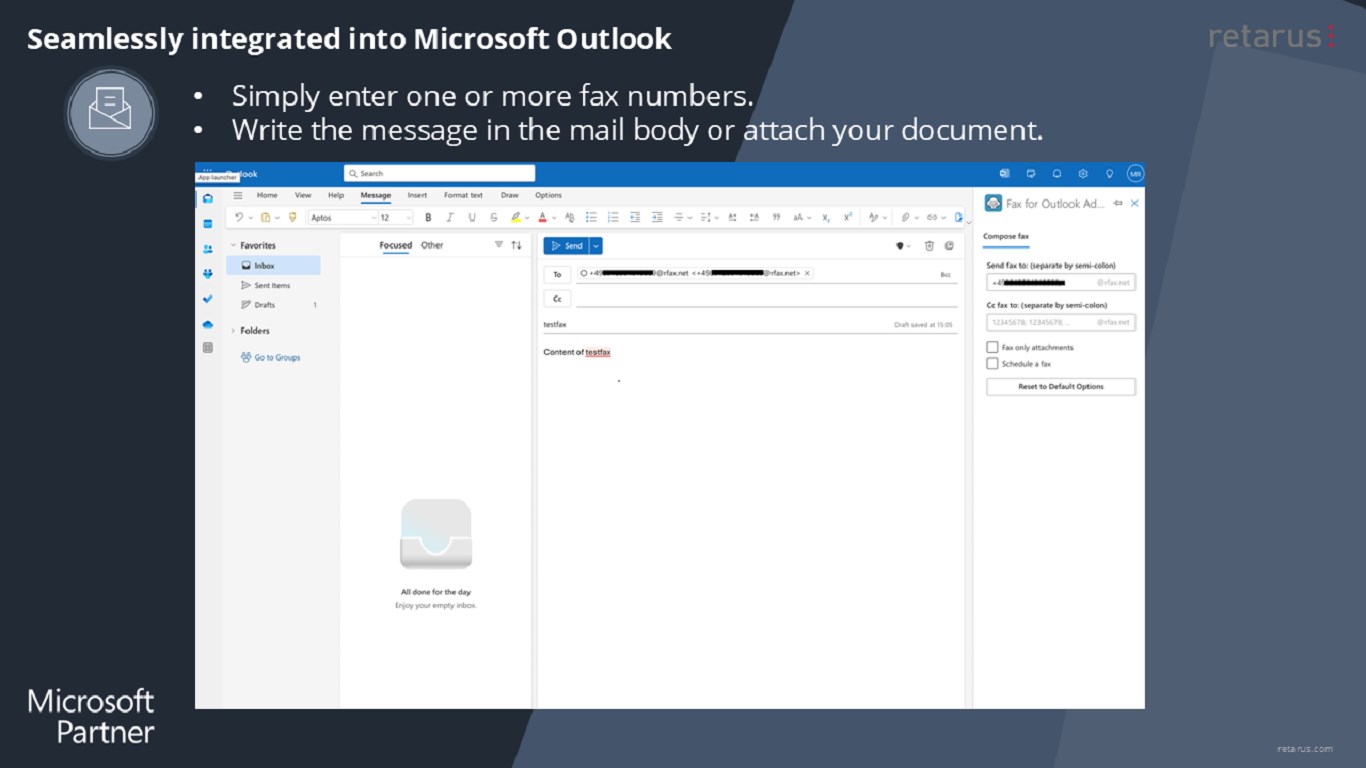Click the hamburger navigation toggle
This screenshot has height=768, width=1366.
238,195
